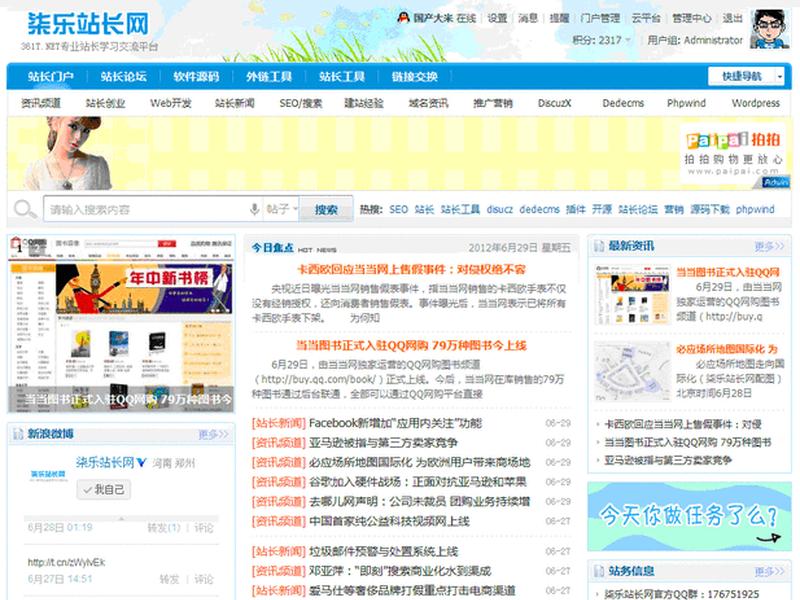The height and width of the screenshot is (600, 800).
Task: Open the 链接交换 tab
Action: [414, 77]
